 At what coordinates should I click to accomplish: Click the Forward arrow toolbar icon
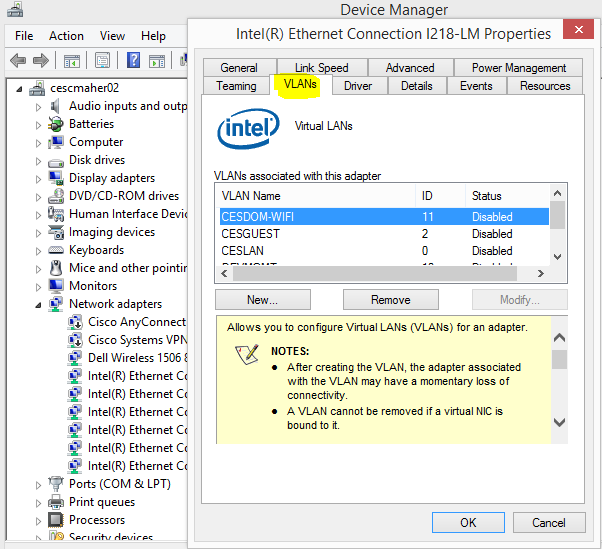[x=41, y=60]
